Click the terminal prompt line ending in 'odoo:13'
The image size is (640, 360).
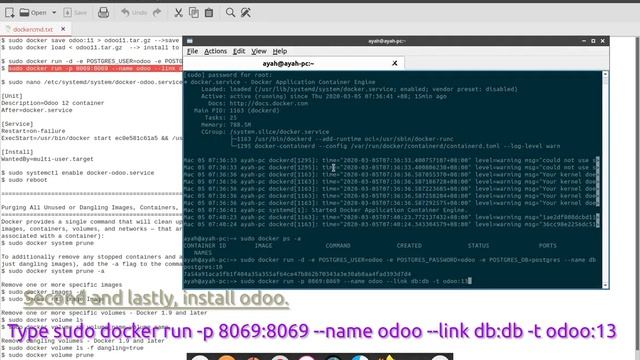coord(327,281)
